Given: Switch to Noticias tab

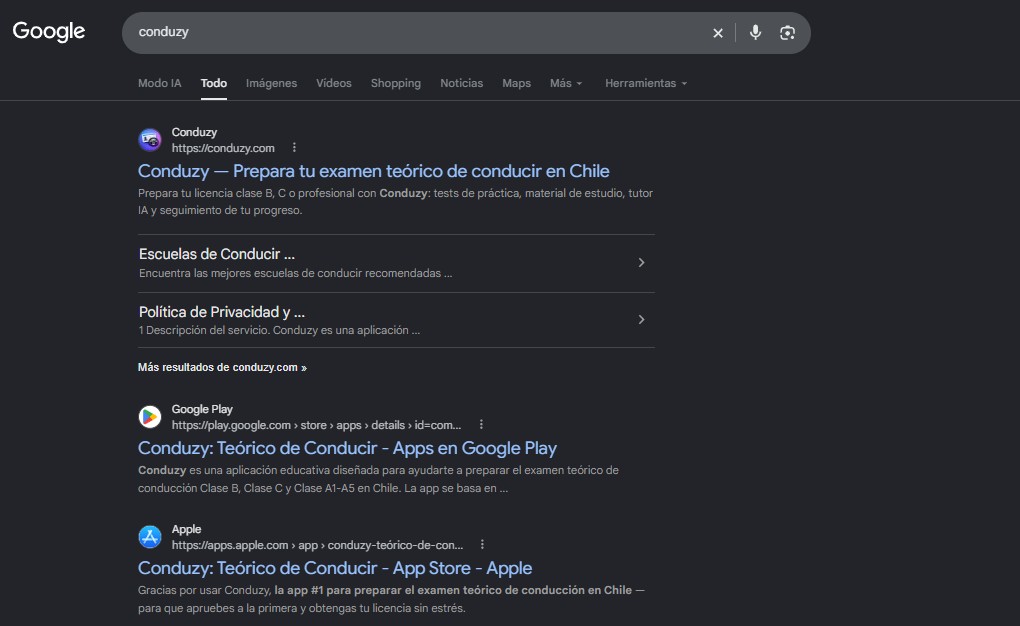Looking at the screenshot, I should pos(461,83).
